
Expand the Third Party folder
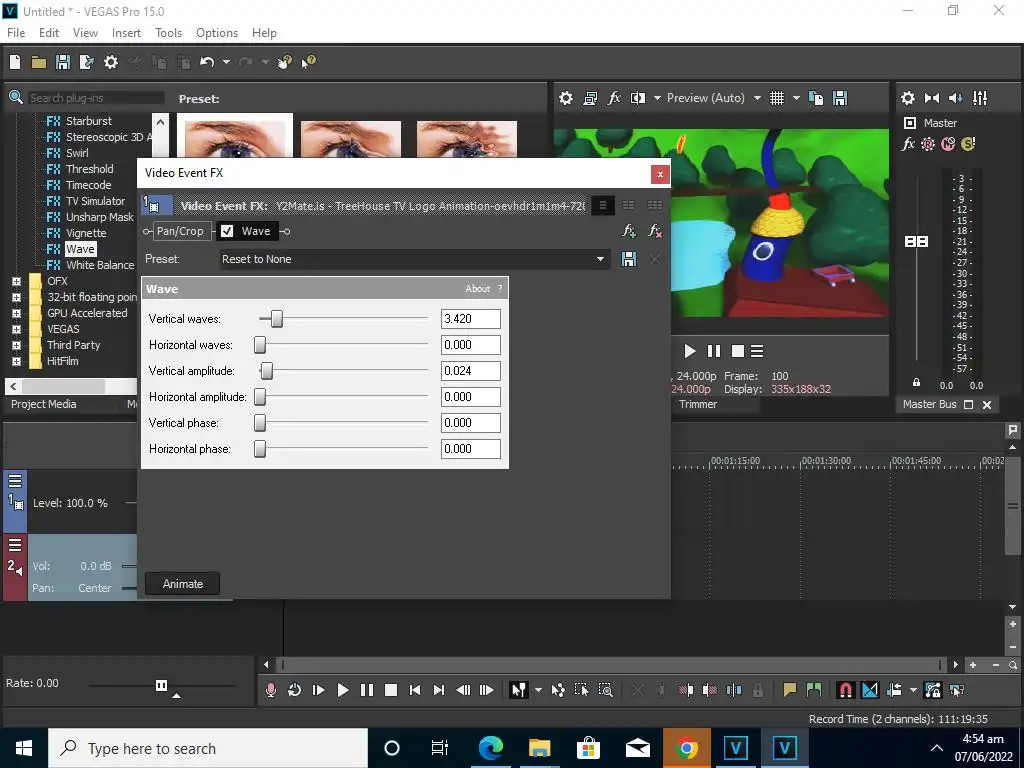point(16,345)
